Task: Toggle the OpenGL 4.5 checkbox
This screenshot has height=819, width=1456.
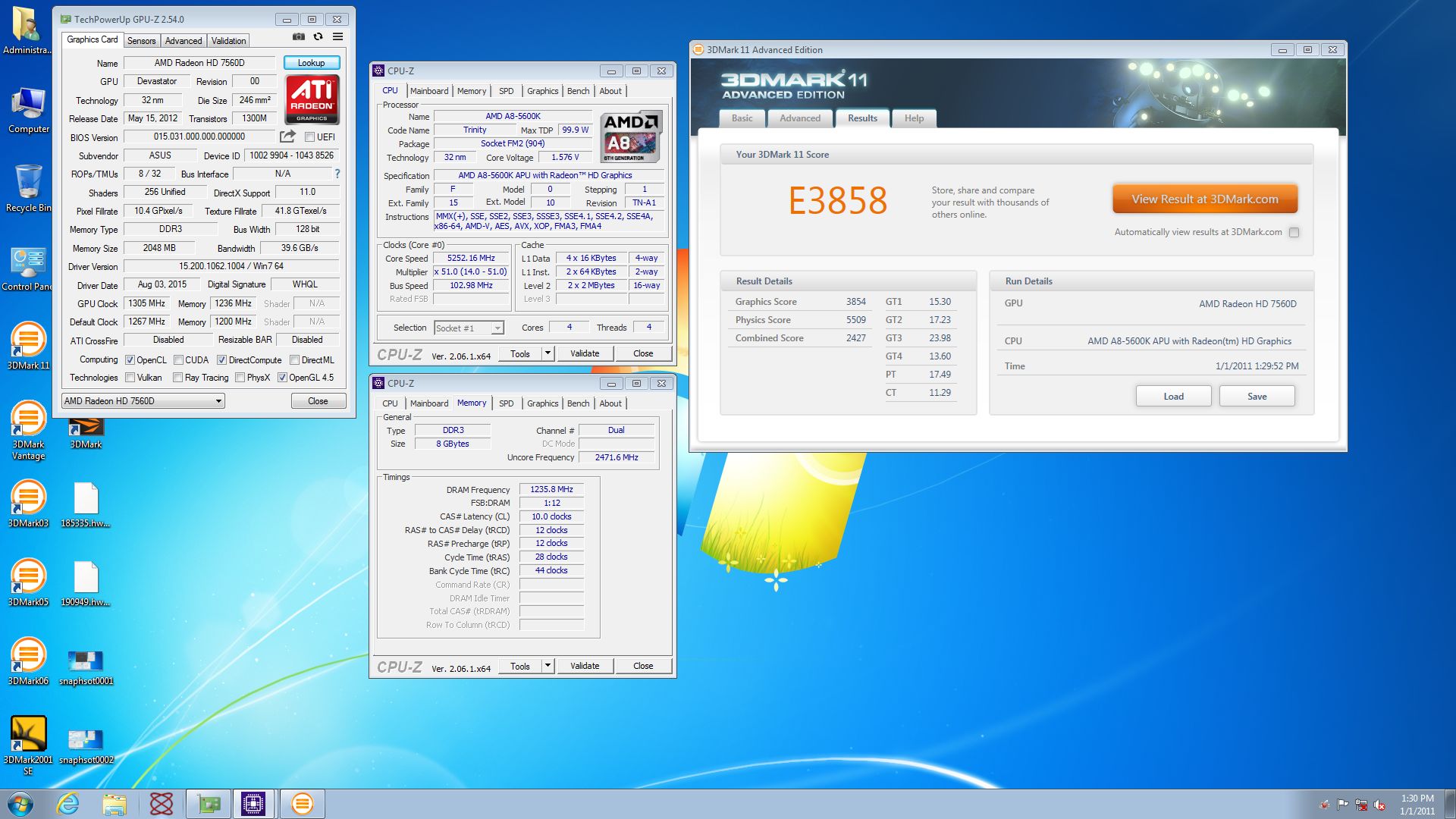Action: pos(282,378)
